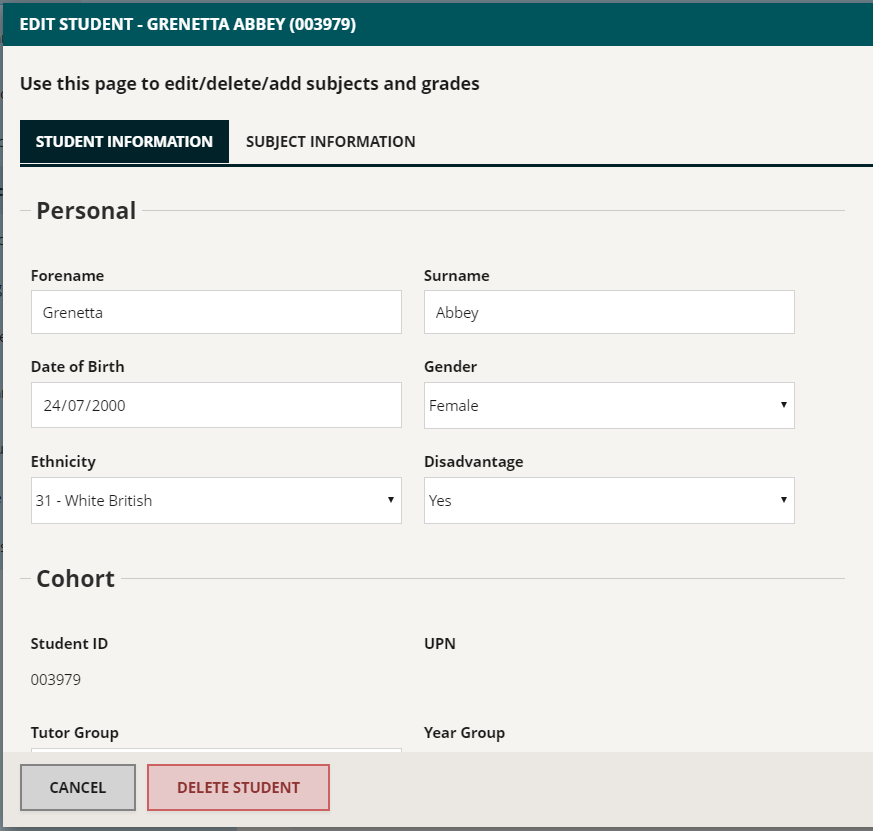873x831 pixels.
Task: Click the Gender dropdown arrow
Action: 783,405
